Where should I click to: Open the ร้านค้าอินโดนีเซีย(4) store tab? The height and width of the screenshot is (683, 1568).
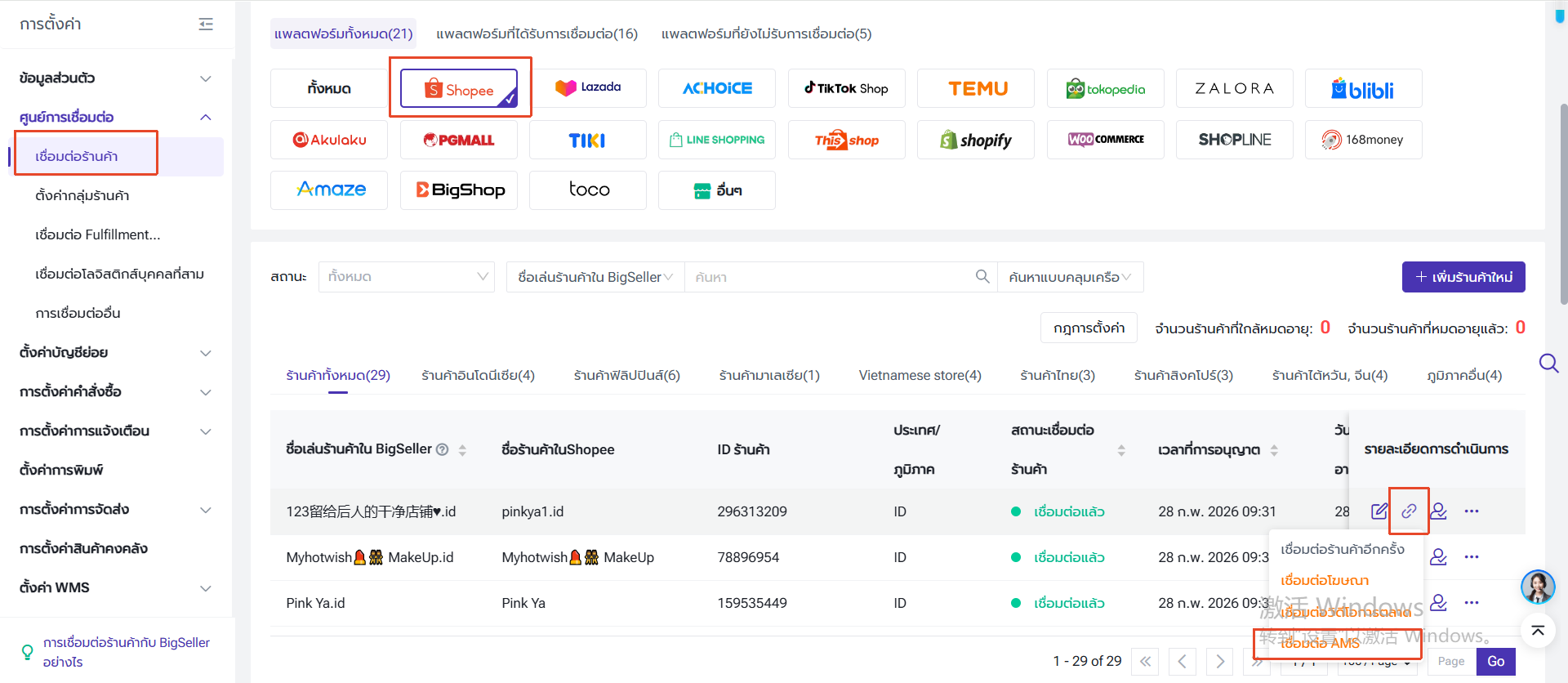tap(478, 375)
